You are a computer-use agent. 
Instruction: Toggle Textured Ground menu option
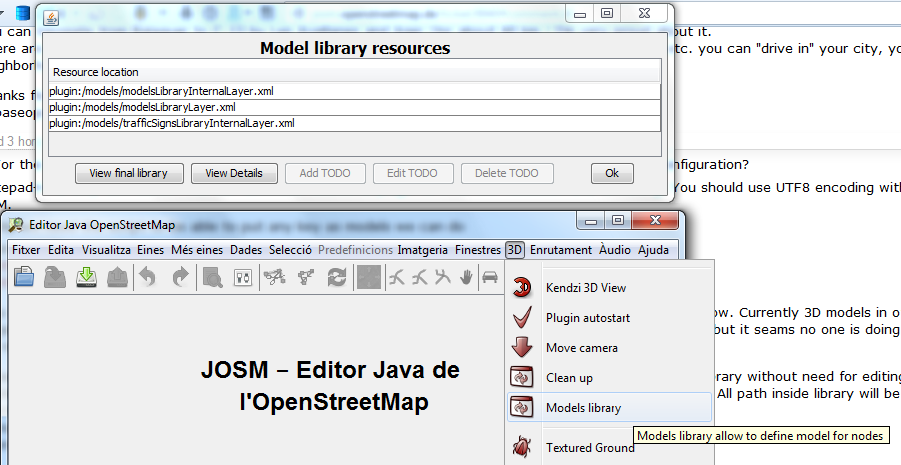click(x=589, y=448)
